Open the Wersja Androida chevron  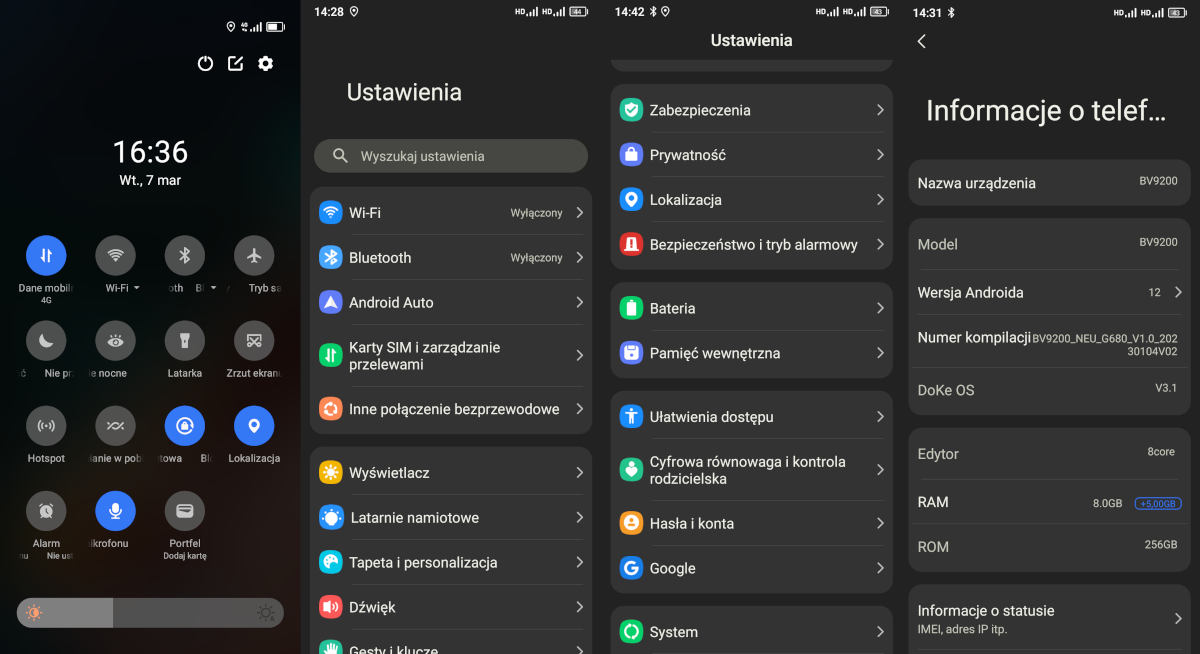click(1178, 292)
